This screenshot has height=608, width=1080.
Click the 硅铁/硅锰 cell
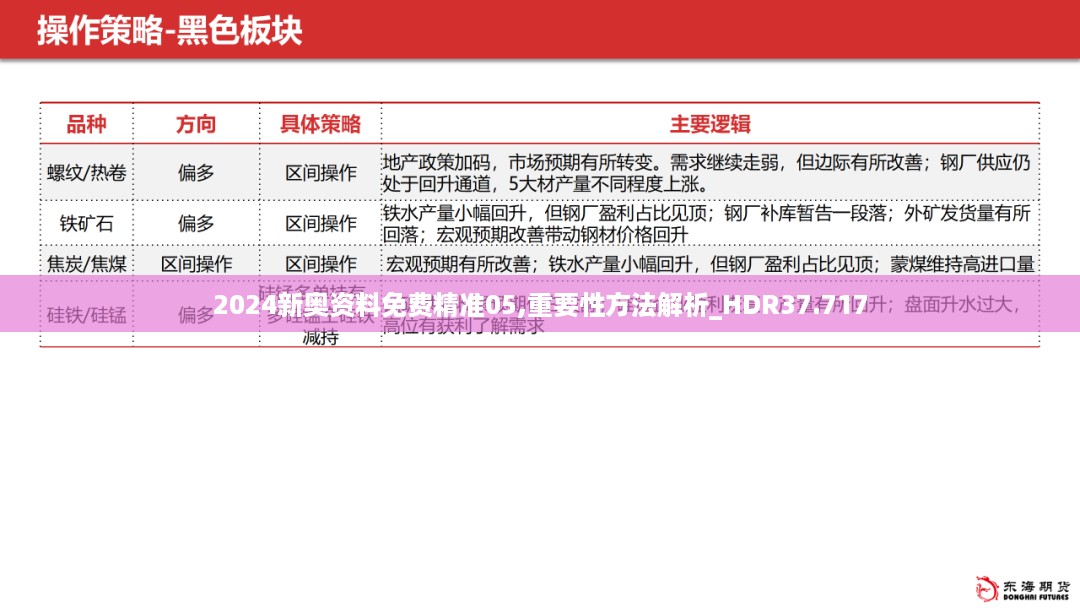tap(87, 315)
